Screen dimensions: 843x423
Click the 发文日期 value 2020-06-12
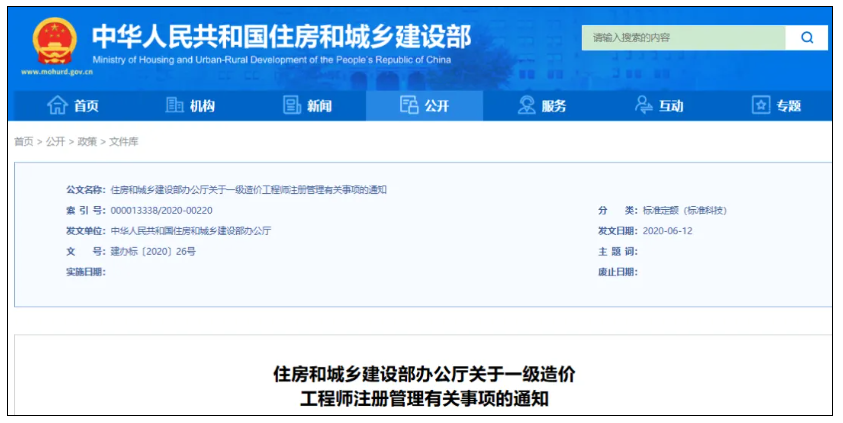pos(667,231)
